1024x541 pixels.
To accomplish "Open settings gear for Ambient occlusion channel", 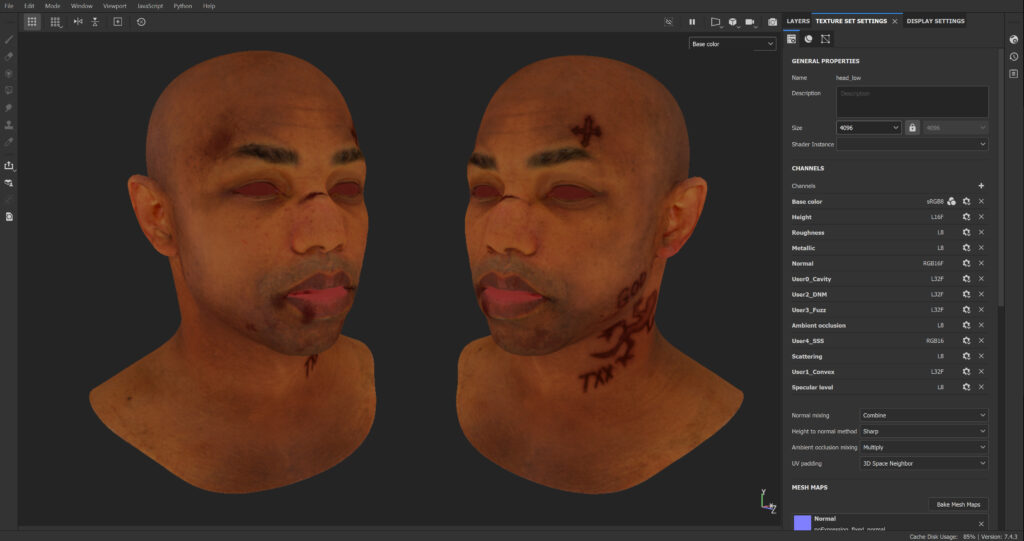I will pos(967,325).
